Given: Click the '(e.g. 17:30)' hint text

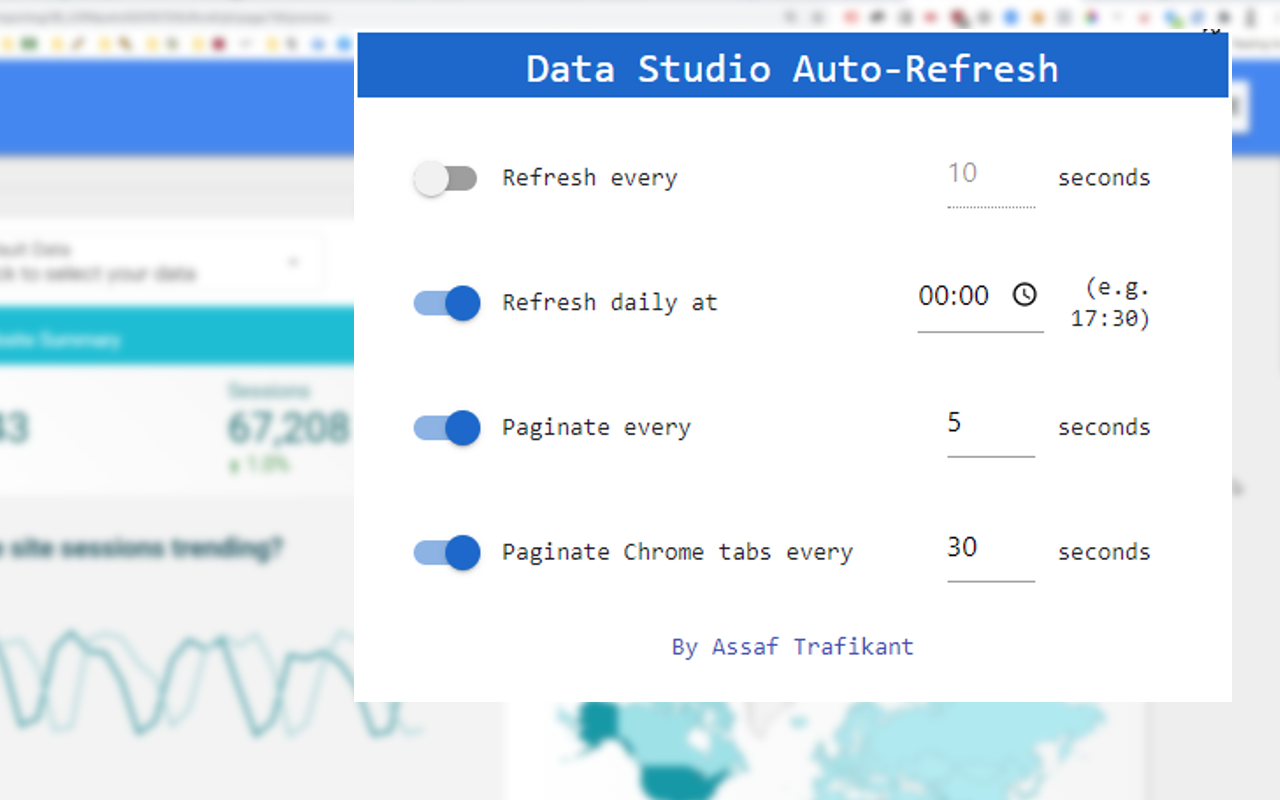Looking at the screenshot, I should point(1111,303).
